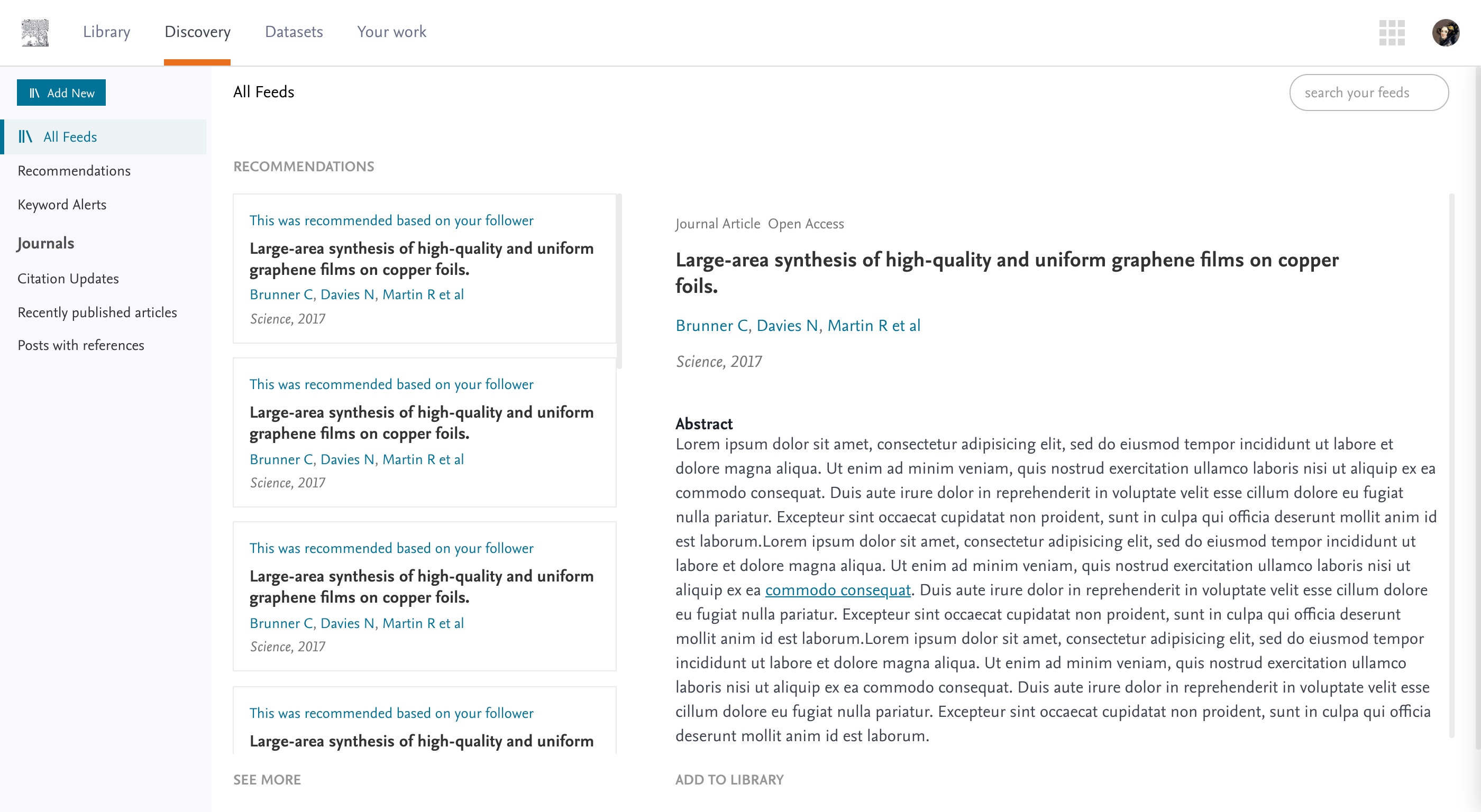Click the recommendations list scrollbar

point(619,282)
